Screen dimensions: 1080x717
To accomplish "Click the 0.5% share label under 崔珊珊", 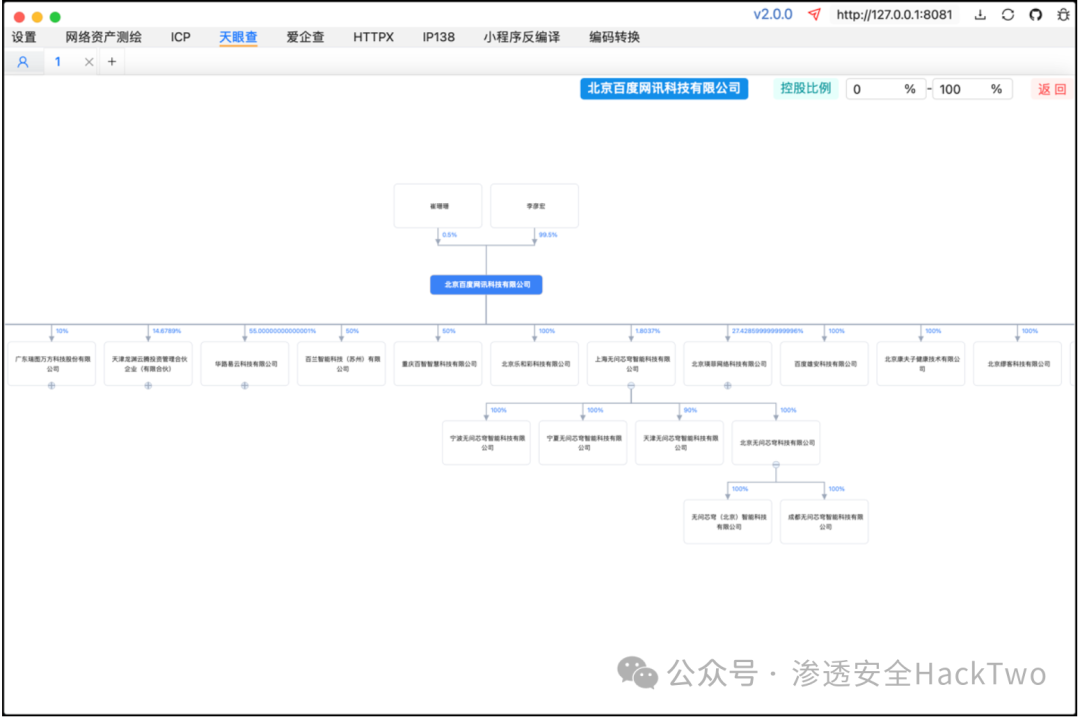I will click(449, 235).
